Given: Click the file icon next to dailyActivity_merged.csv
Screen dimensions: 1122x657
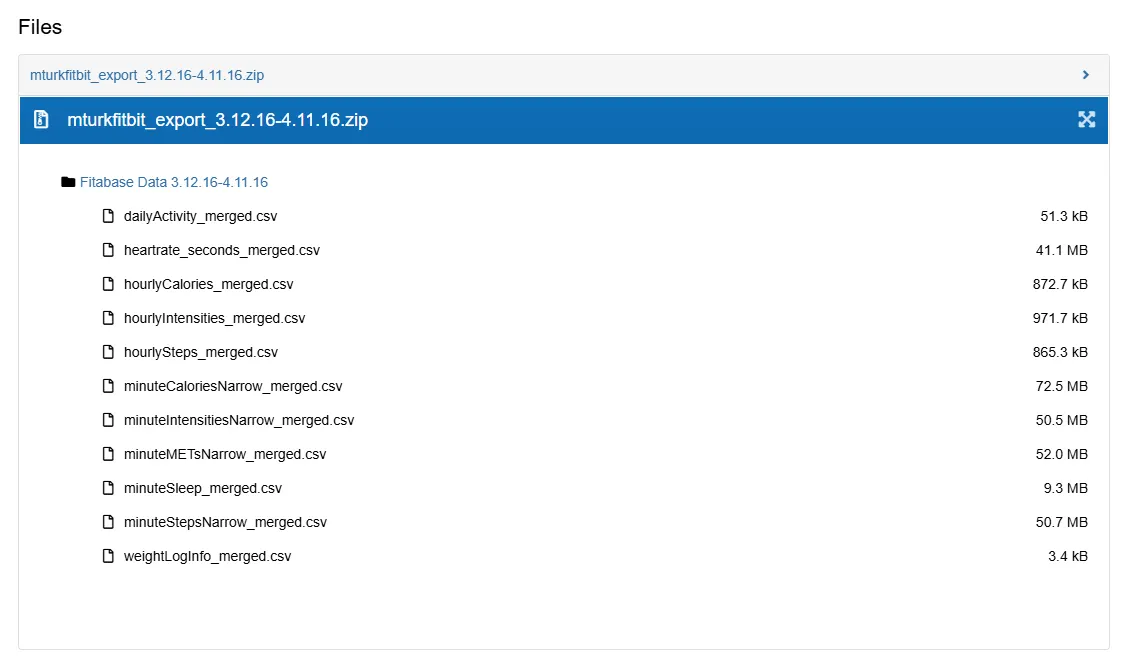Looking at the screenshot, I should pos(108,216).
